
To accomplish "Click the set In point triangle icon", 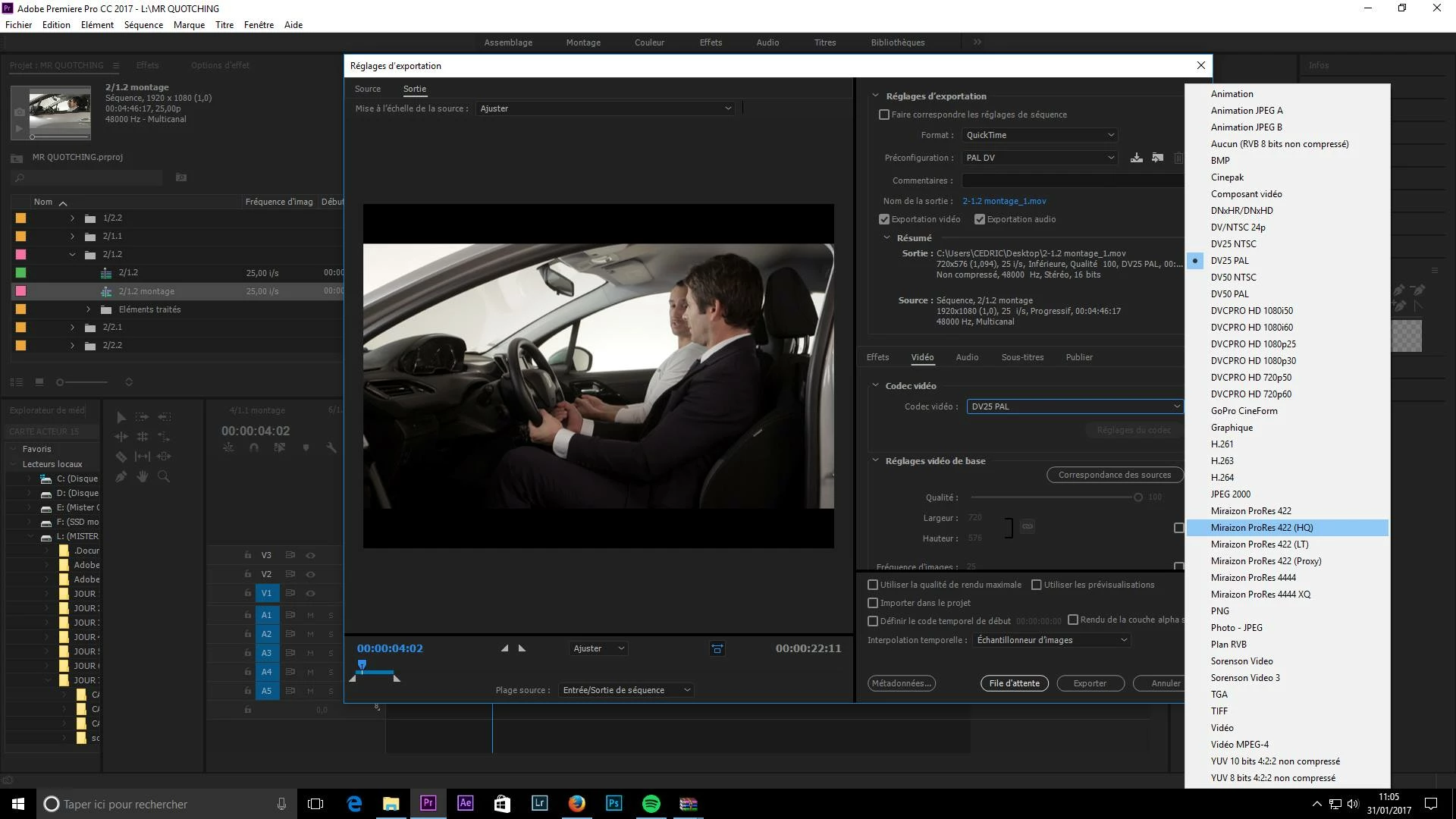I will pyautogui.click(x=504, y=648).
